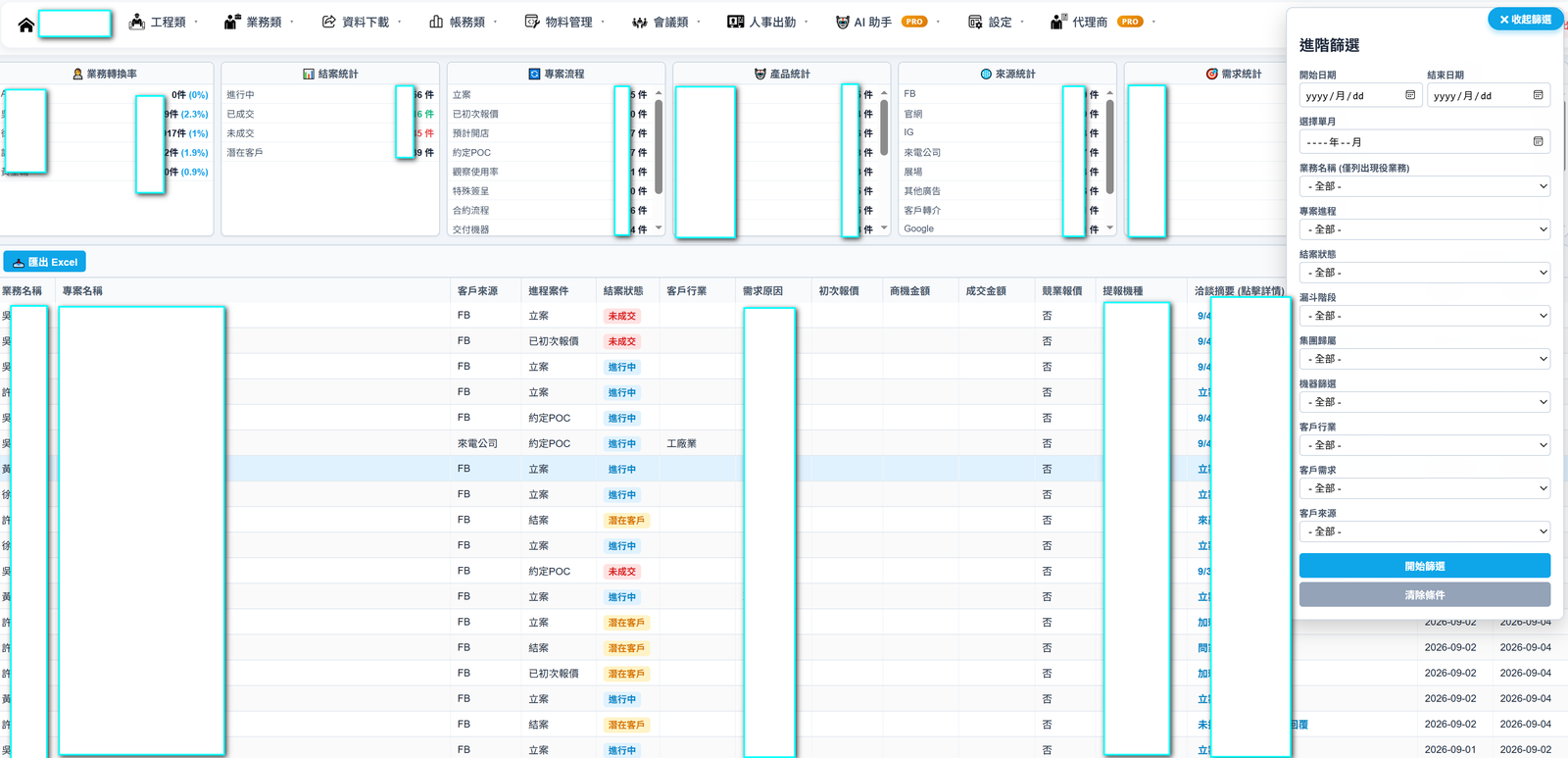
Task: Expand the 客戶行業 filter dropdown
Action: tap(1425, 445)
